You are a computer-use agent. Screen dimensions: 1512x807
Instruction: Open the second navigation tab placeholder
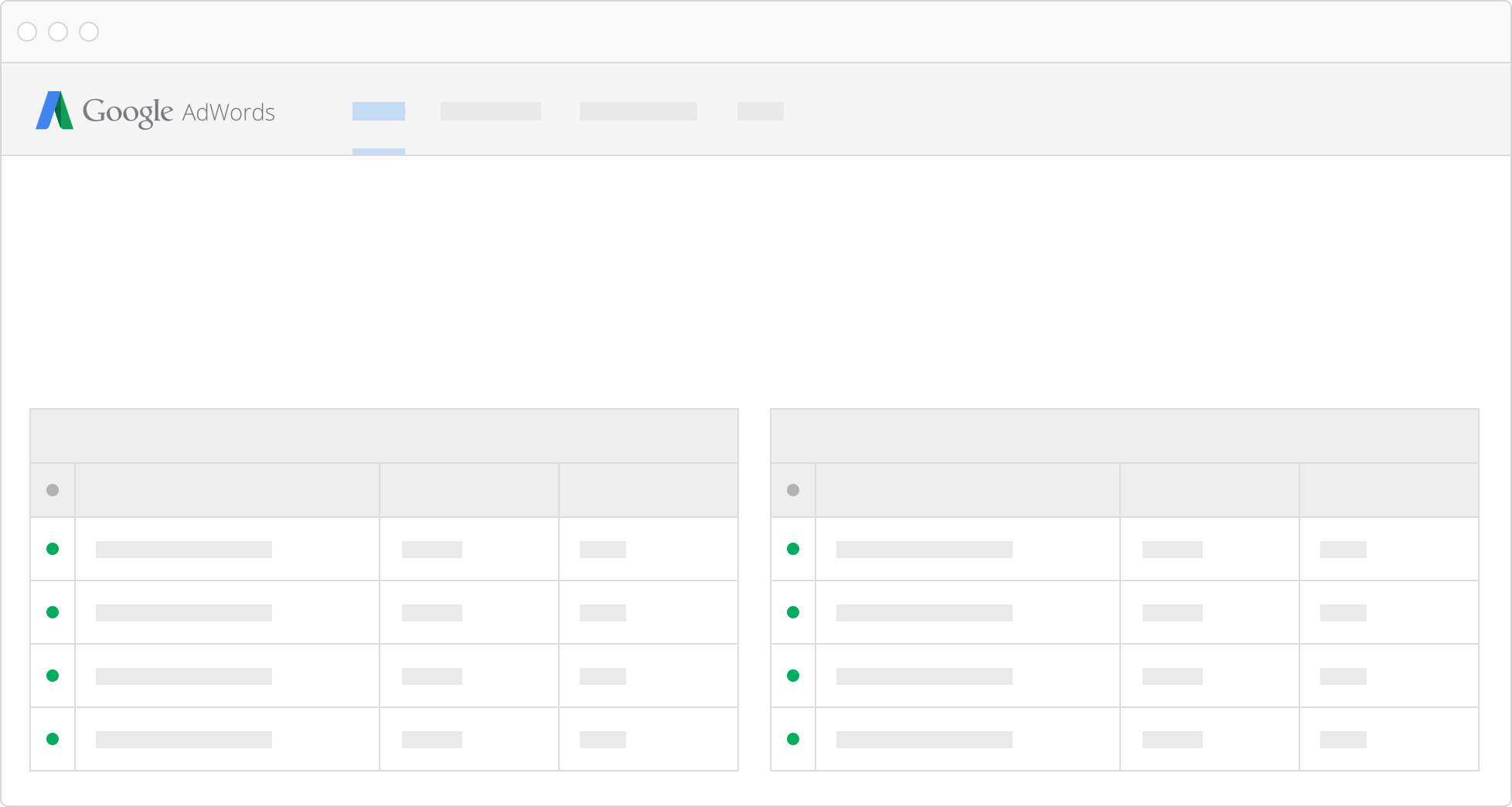[491, 111]
